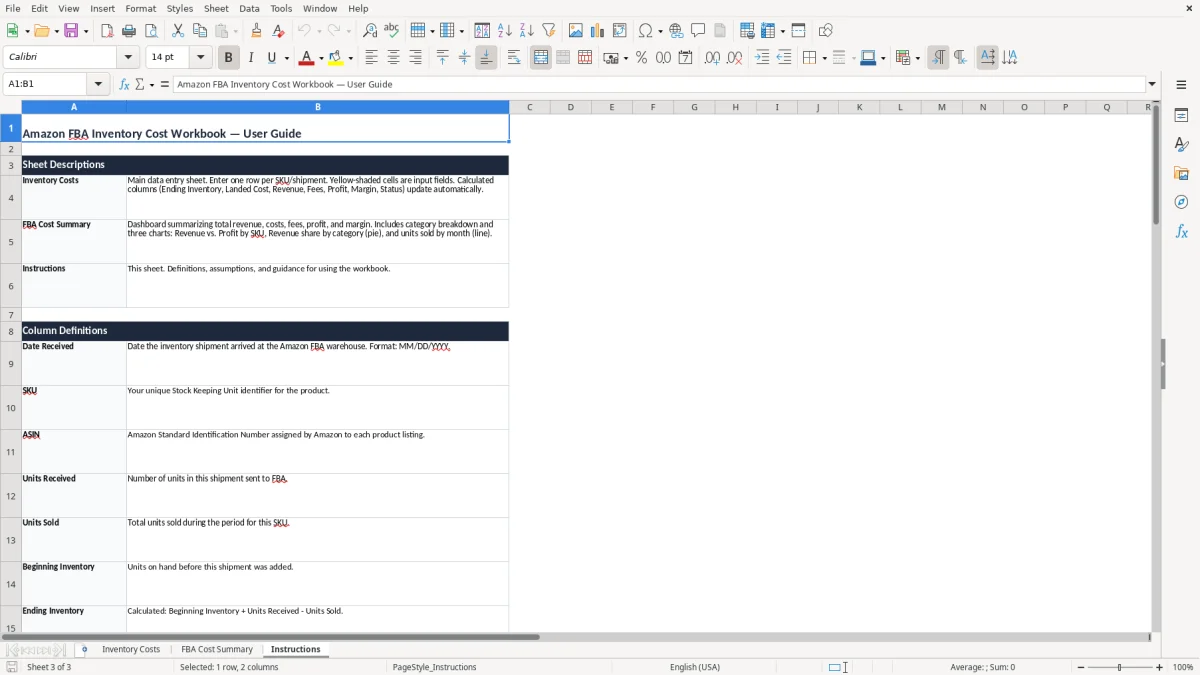The height and width of the screenshot is (675, 1200).
Task: Insert a pivot table
Action: [x=619, y=31]
